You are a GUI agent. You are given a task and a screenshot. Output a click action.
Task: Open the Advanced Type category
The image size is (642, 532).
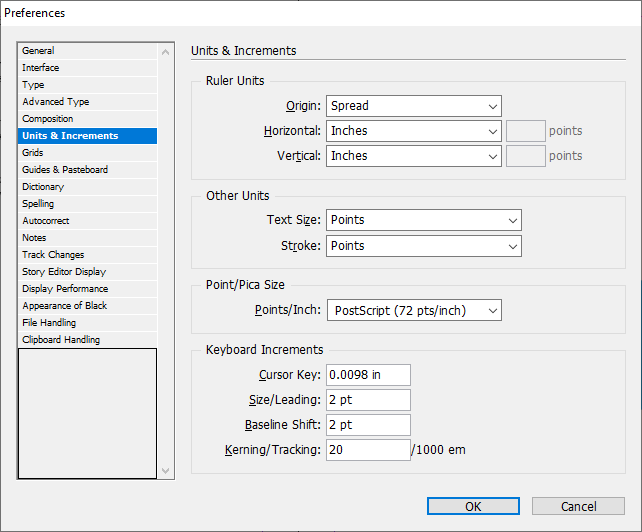click(x=87, y=102)
